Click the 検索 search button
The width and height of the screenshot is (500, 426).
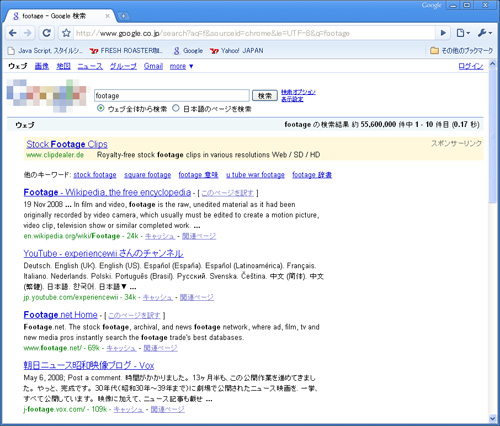tap(265, 96)
